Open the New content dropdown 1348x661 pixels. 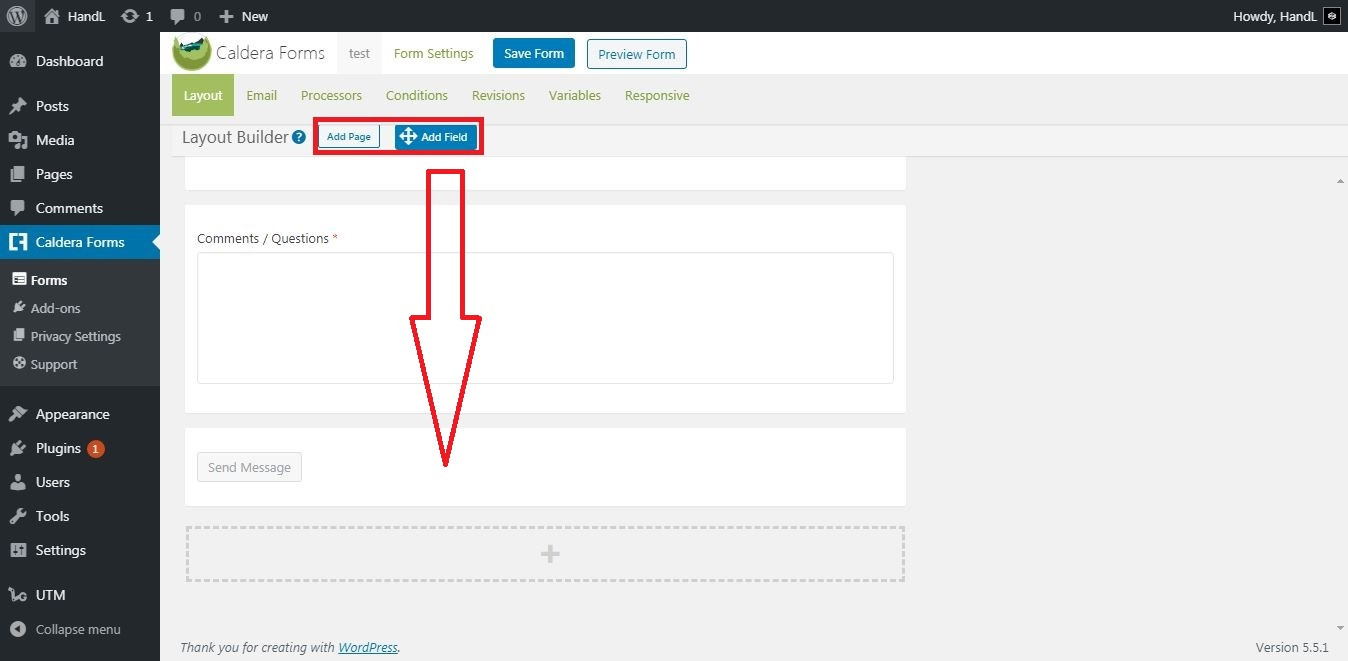click(x=244, y=16)
